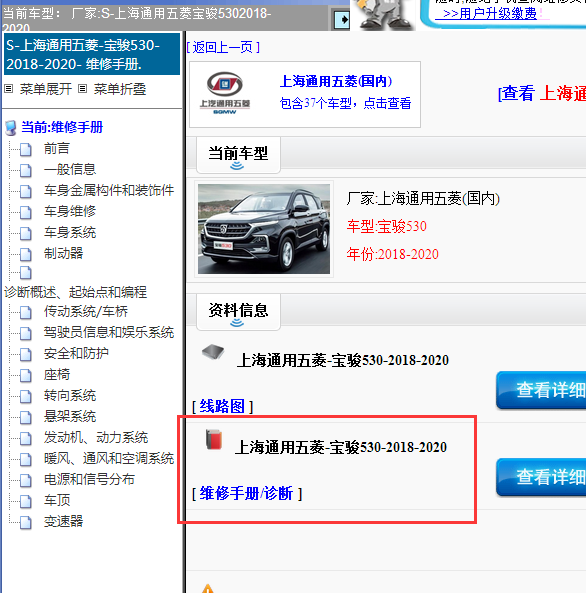
Task: Select 安全和防护 item
Action: click(76, 353)
